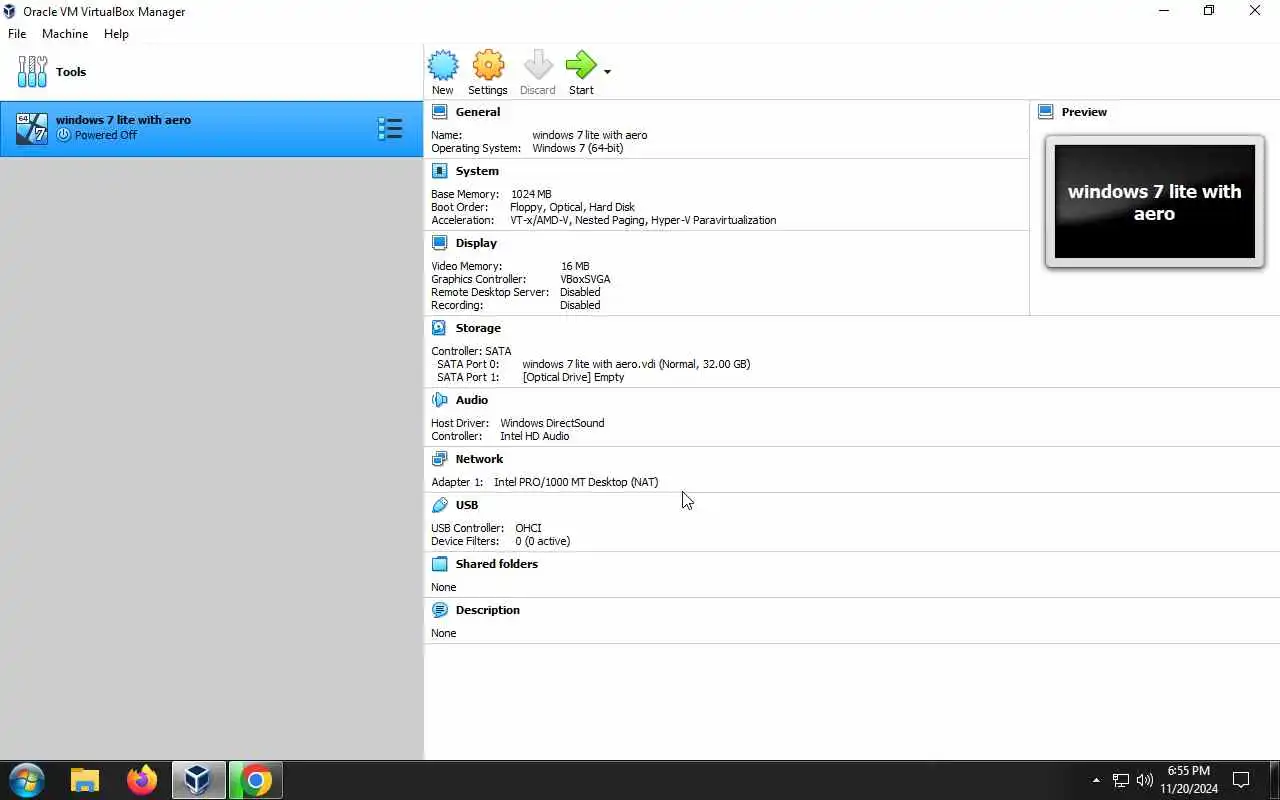Click the Intel PRO/1000 MT Desktop (NAT) text
The image size is (1280, 800).
[x=576, y=482]
